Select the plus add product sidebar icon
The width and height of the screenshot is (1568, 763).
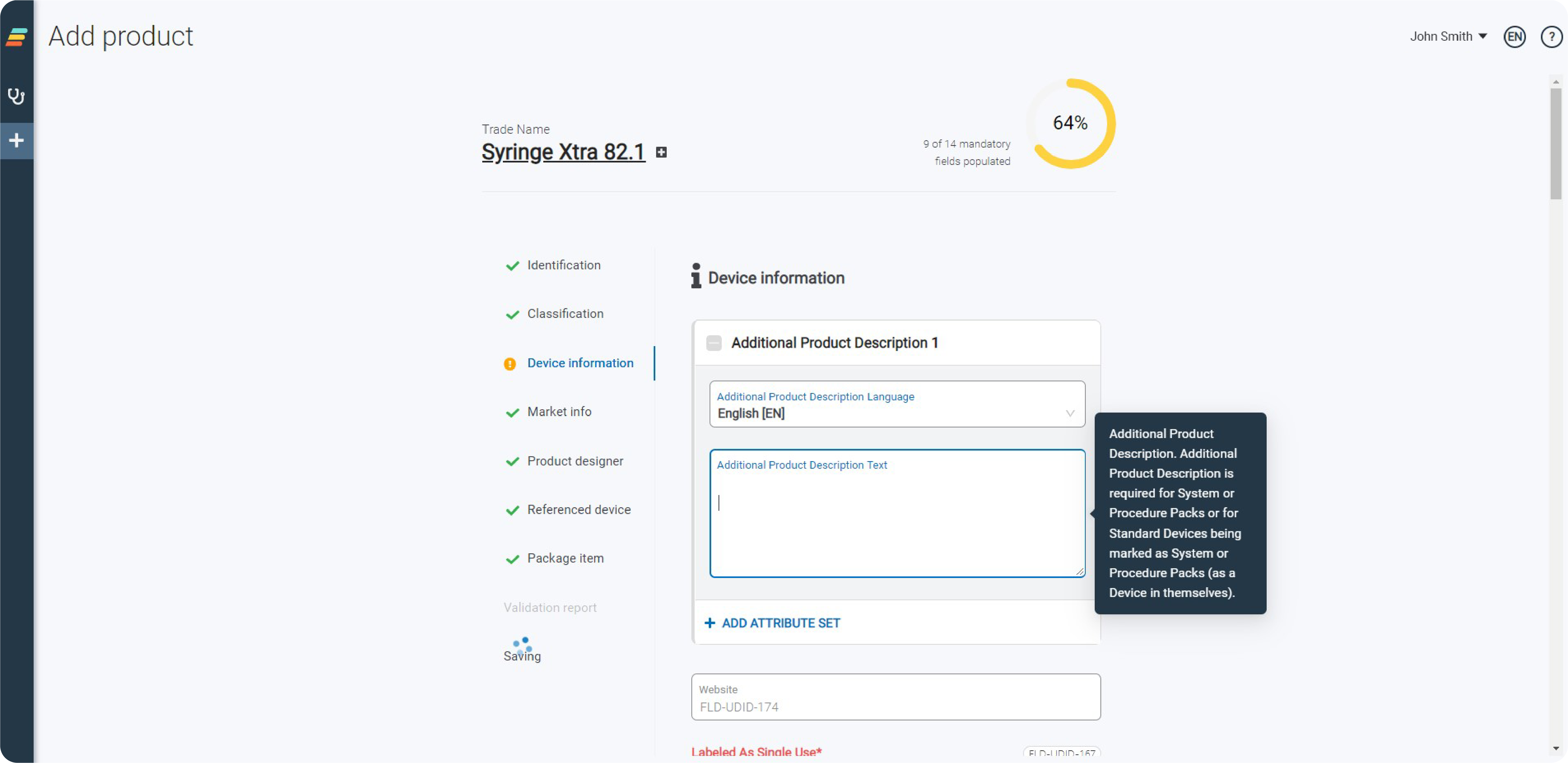[x=17, y=141]
